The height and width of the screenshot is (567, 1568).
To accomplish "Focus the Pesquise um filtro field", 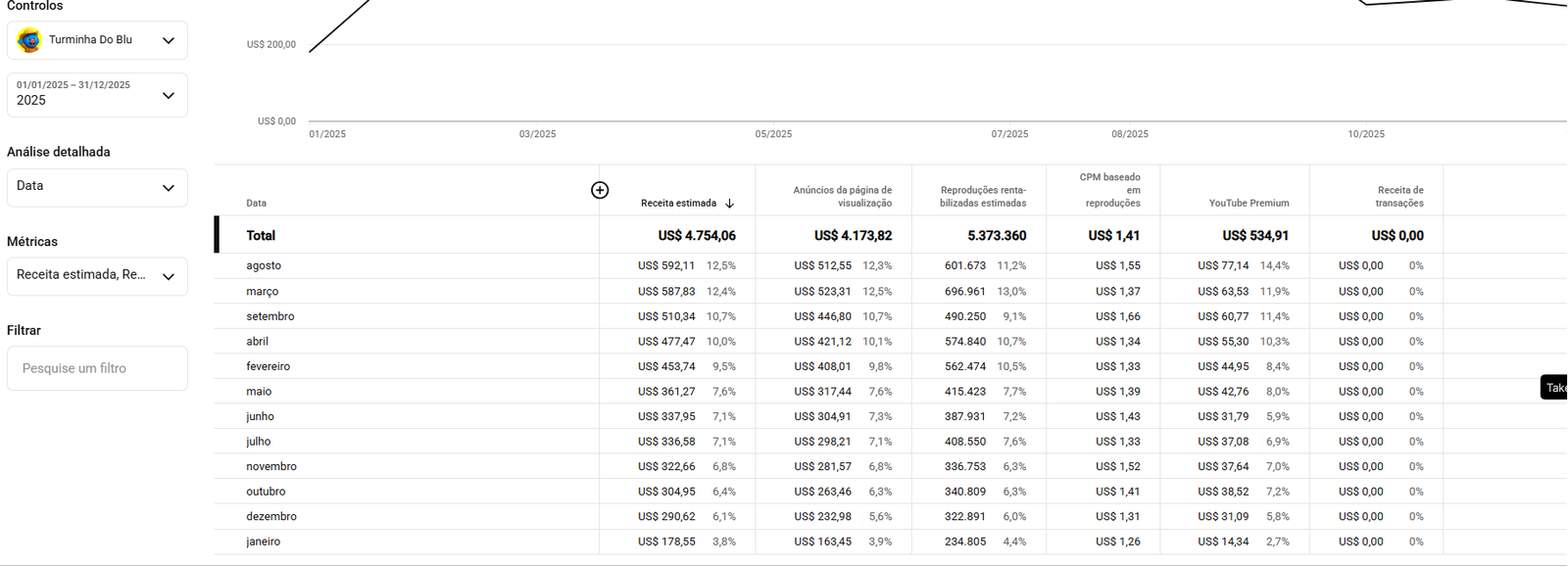I will (97, 368).
